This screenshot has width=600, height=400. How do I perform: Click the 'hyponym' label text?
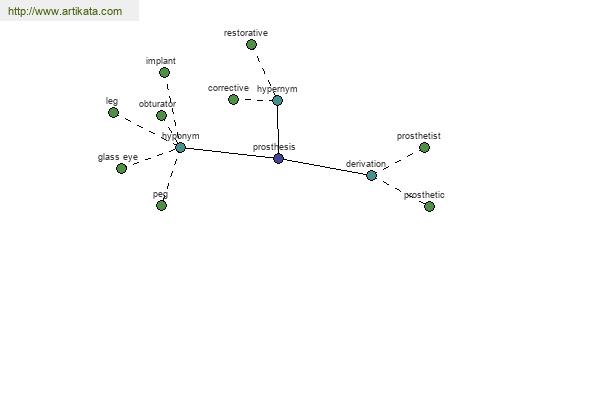click(x=181, y=136)
